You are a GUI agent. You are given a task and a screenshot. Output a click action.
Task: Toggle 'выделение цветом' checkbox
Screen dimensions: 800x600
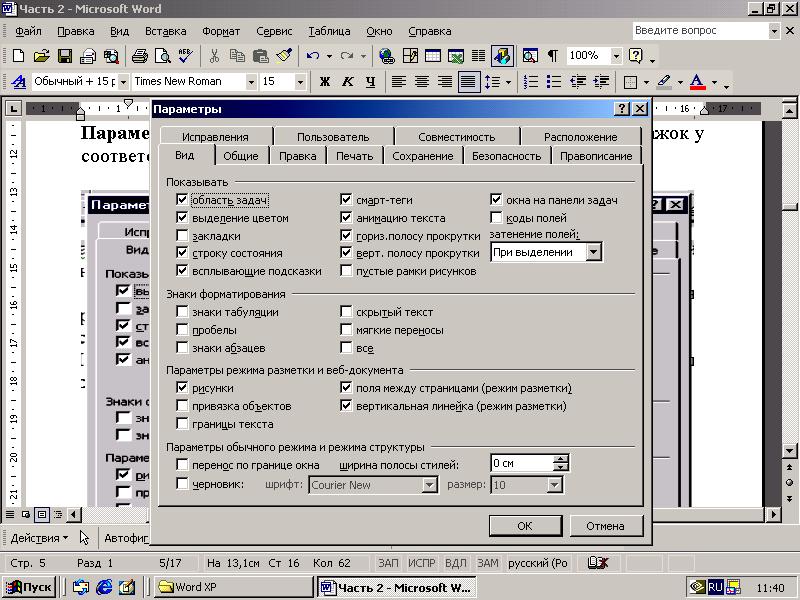point(182,218)
